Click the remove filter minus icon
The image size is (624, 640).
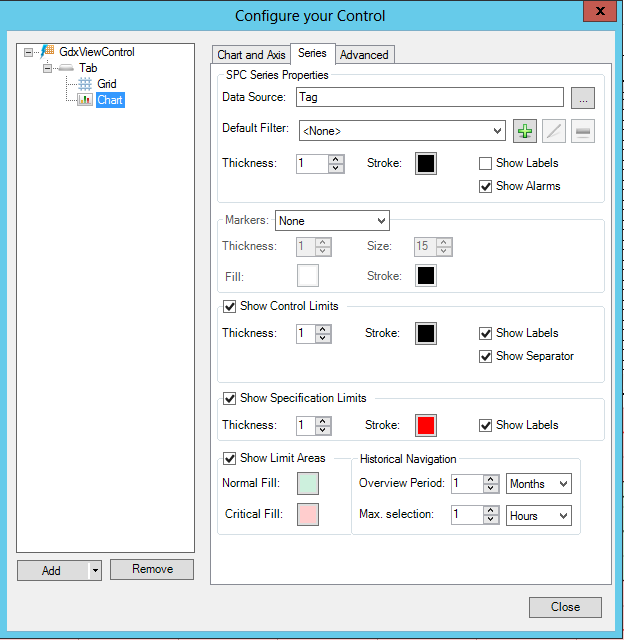(x=583, y=131)
